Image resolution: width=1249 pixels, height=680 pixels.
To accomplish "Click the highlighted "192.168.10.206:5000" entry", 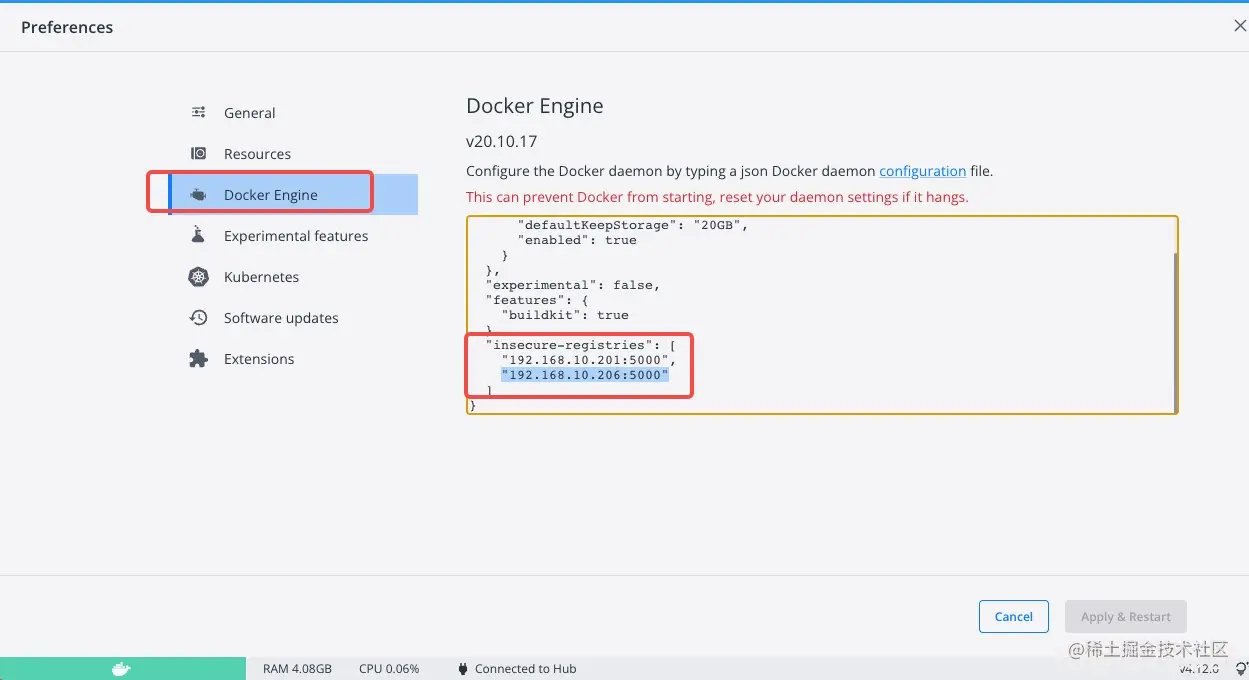I will (584, 375).
